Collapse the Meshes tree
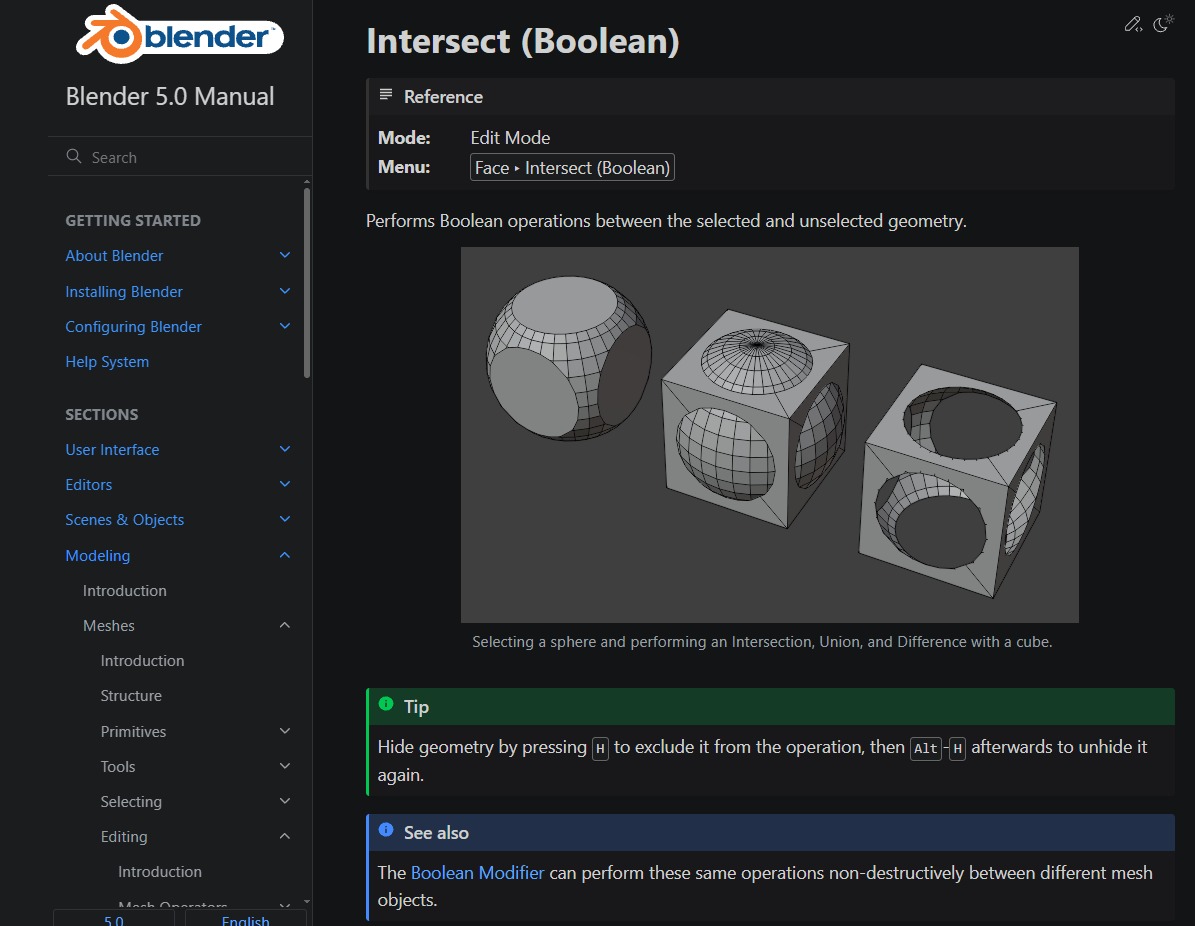This screenshot has height=926, width=1195. [x=285, y=625]
